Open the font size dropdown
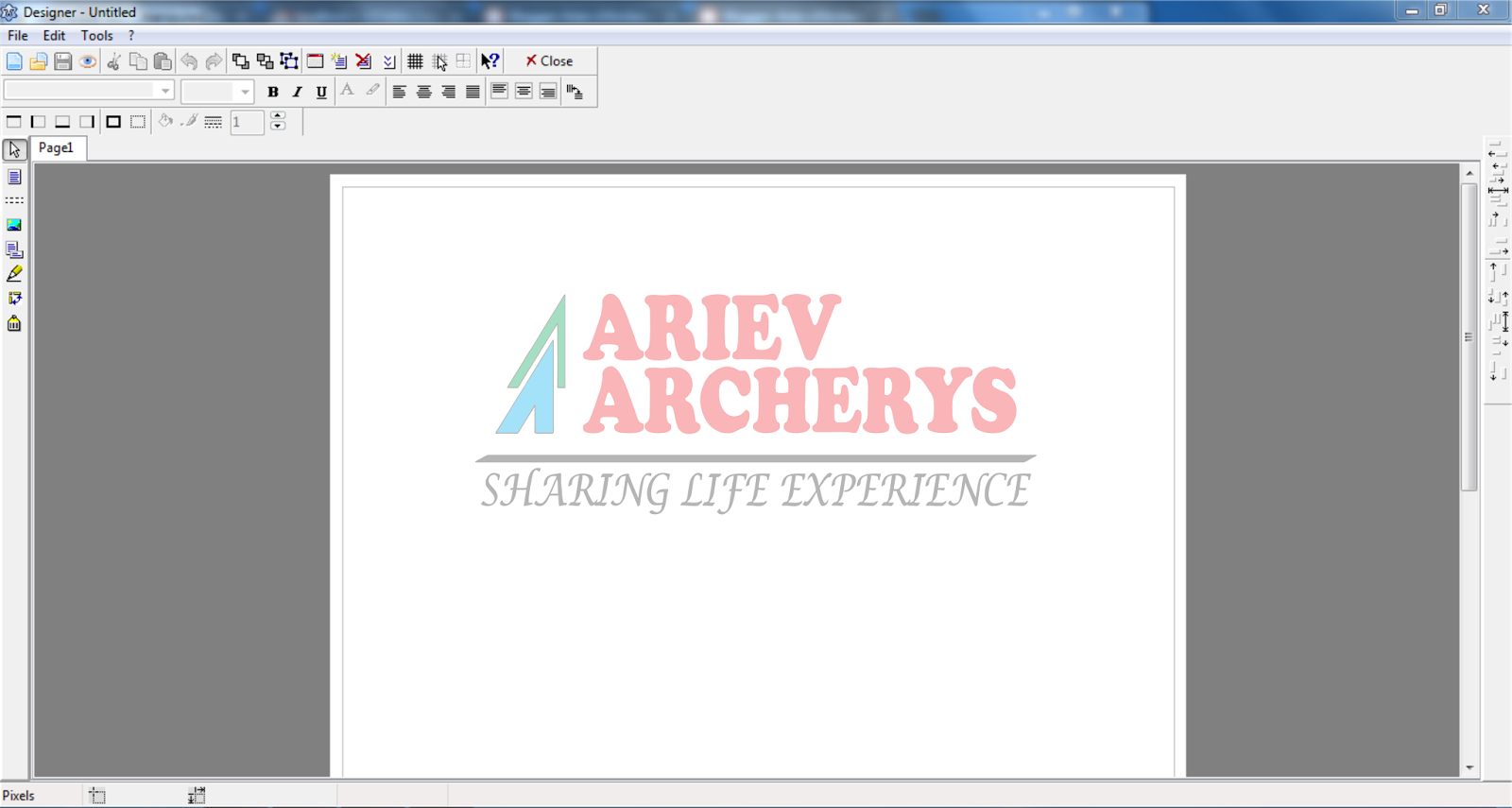Image resolution: width=1512 pixels, height=808 pixels. click(x=245, y=91)
